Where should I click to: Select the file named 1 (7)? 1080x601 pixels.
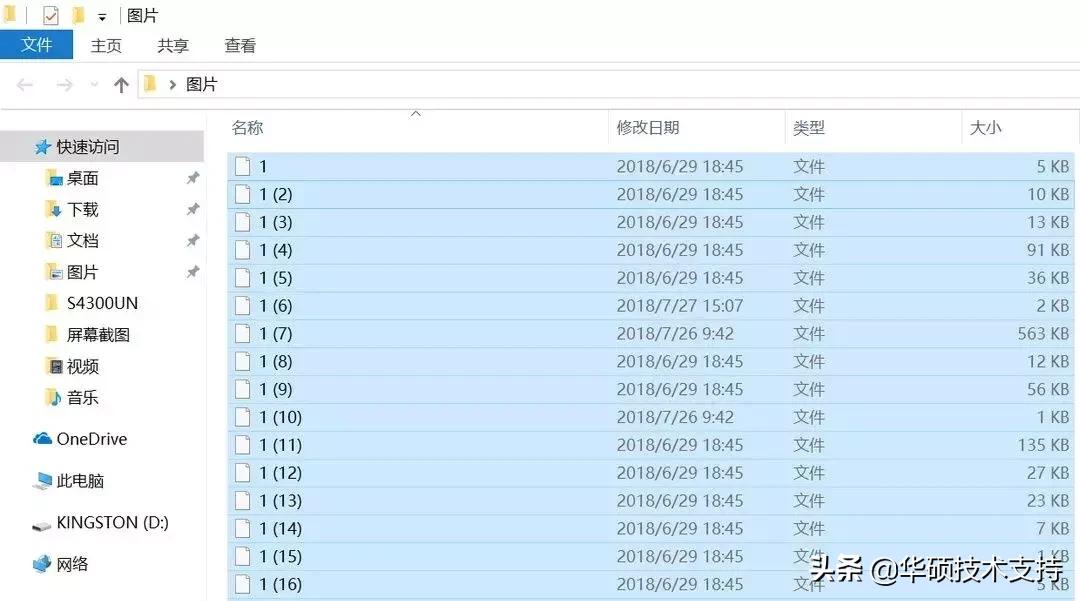[277, 333]
